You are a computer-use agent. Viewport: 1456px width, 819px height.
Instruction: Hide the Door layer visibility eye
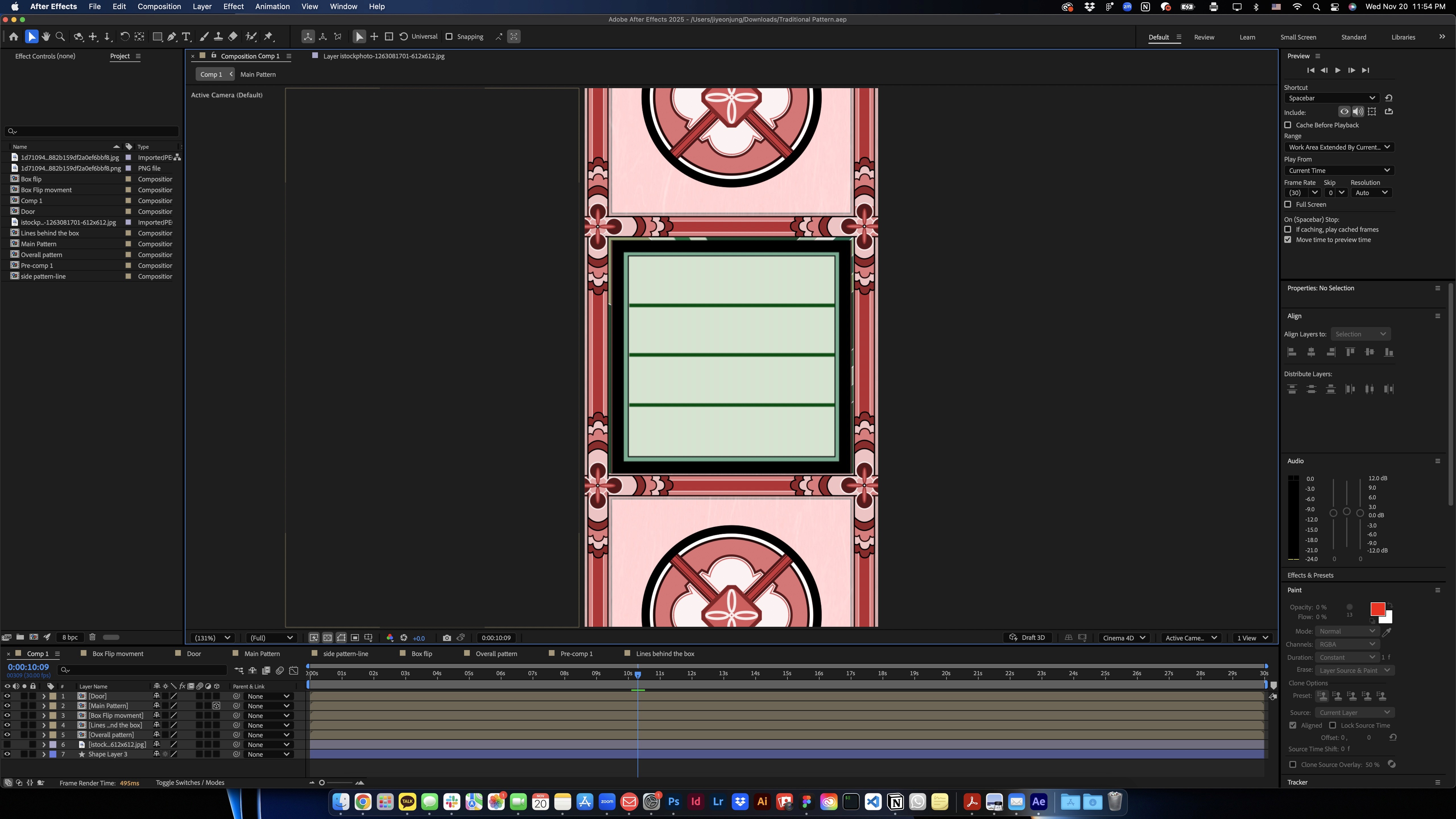[7, 696]
